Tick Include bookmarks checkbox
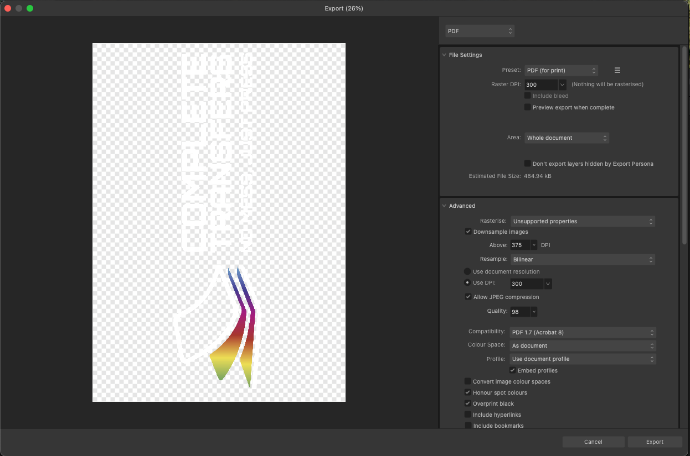 [467, 425]
